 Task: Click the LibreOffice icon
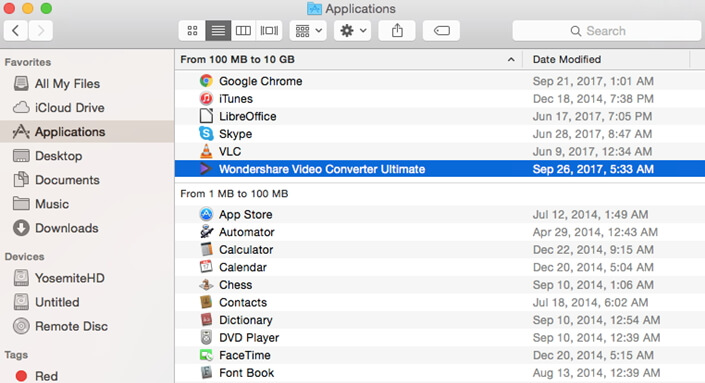click(206, 116)
